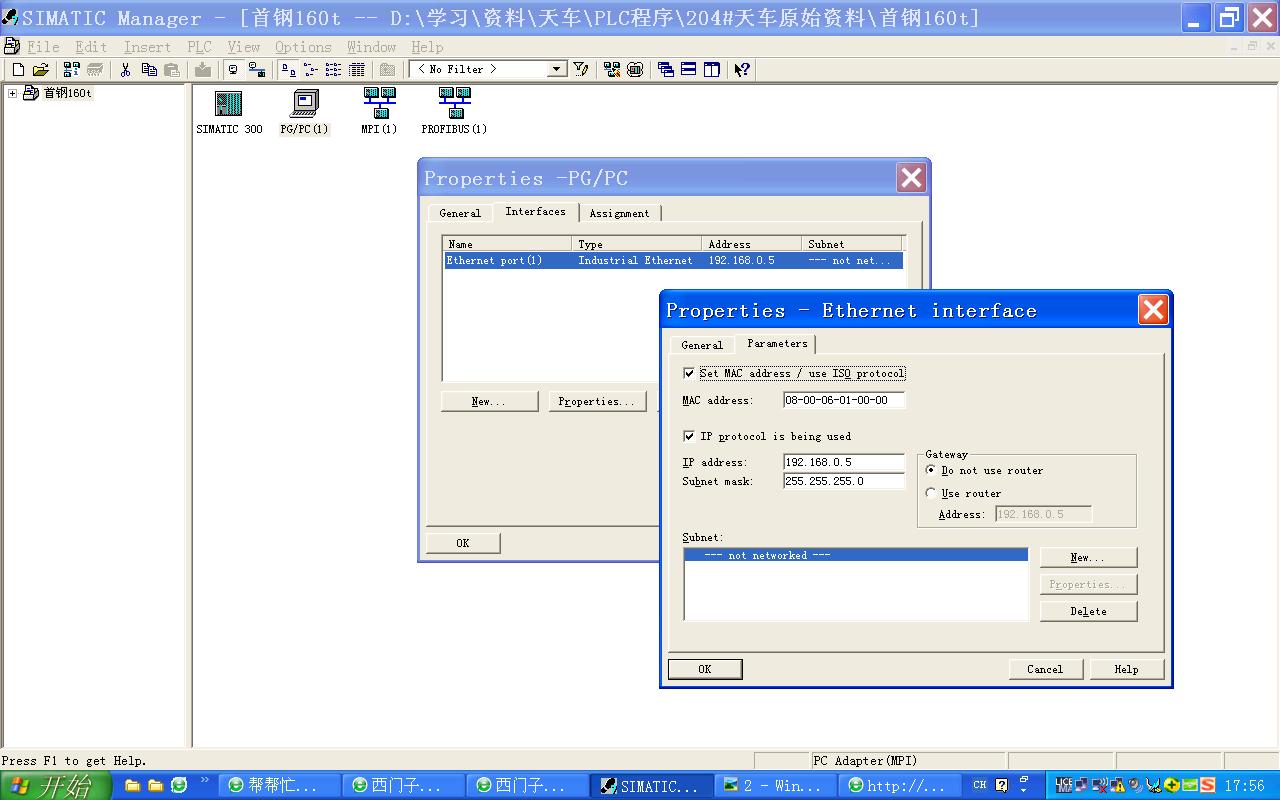Switch to List view
This screenshot has width=1280, height=800.
tap(333, 70)
